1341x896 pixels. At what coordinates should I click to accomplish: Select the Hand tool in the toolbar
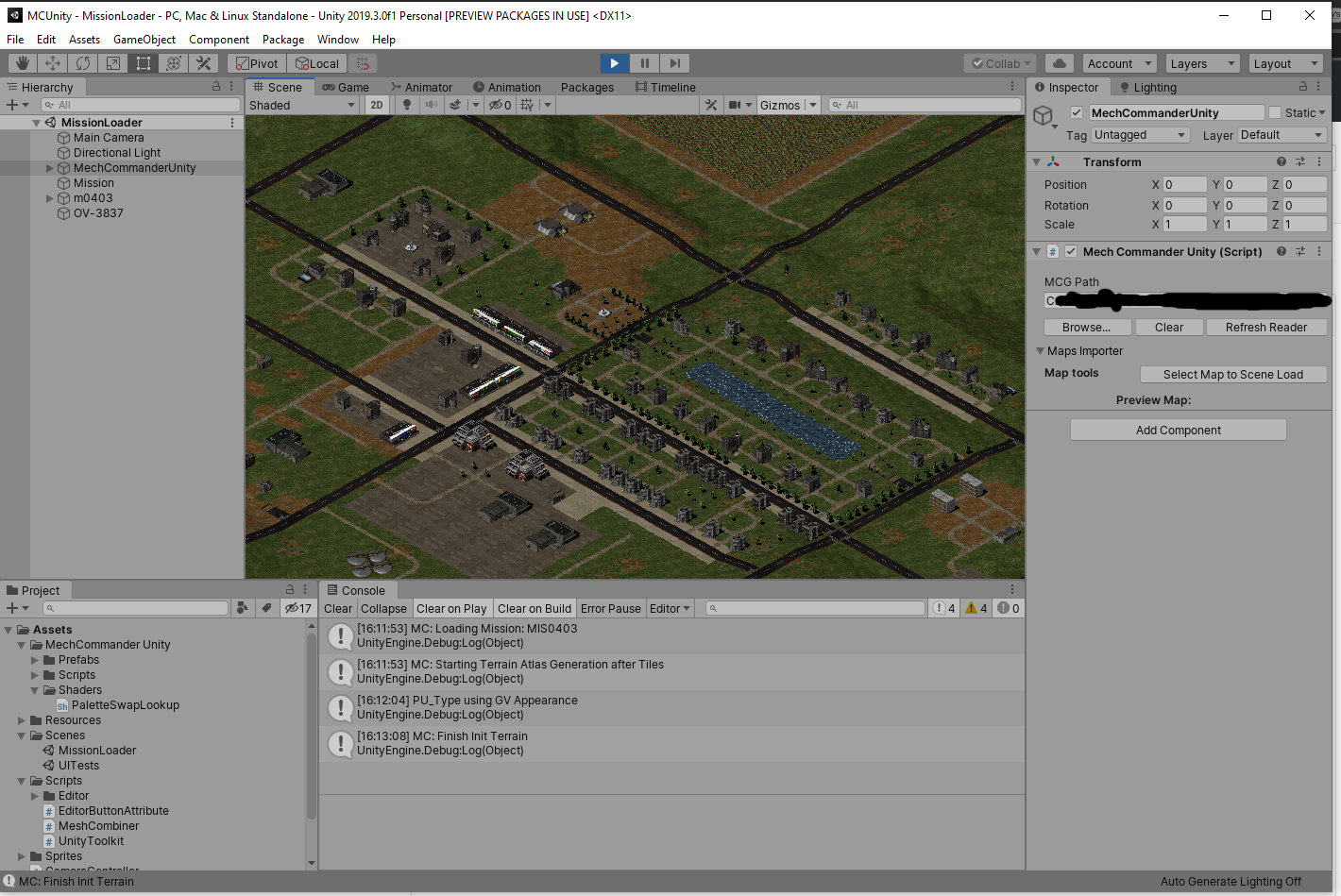pyautogui.click(x=23, y=63)
